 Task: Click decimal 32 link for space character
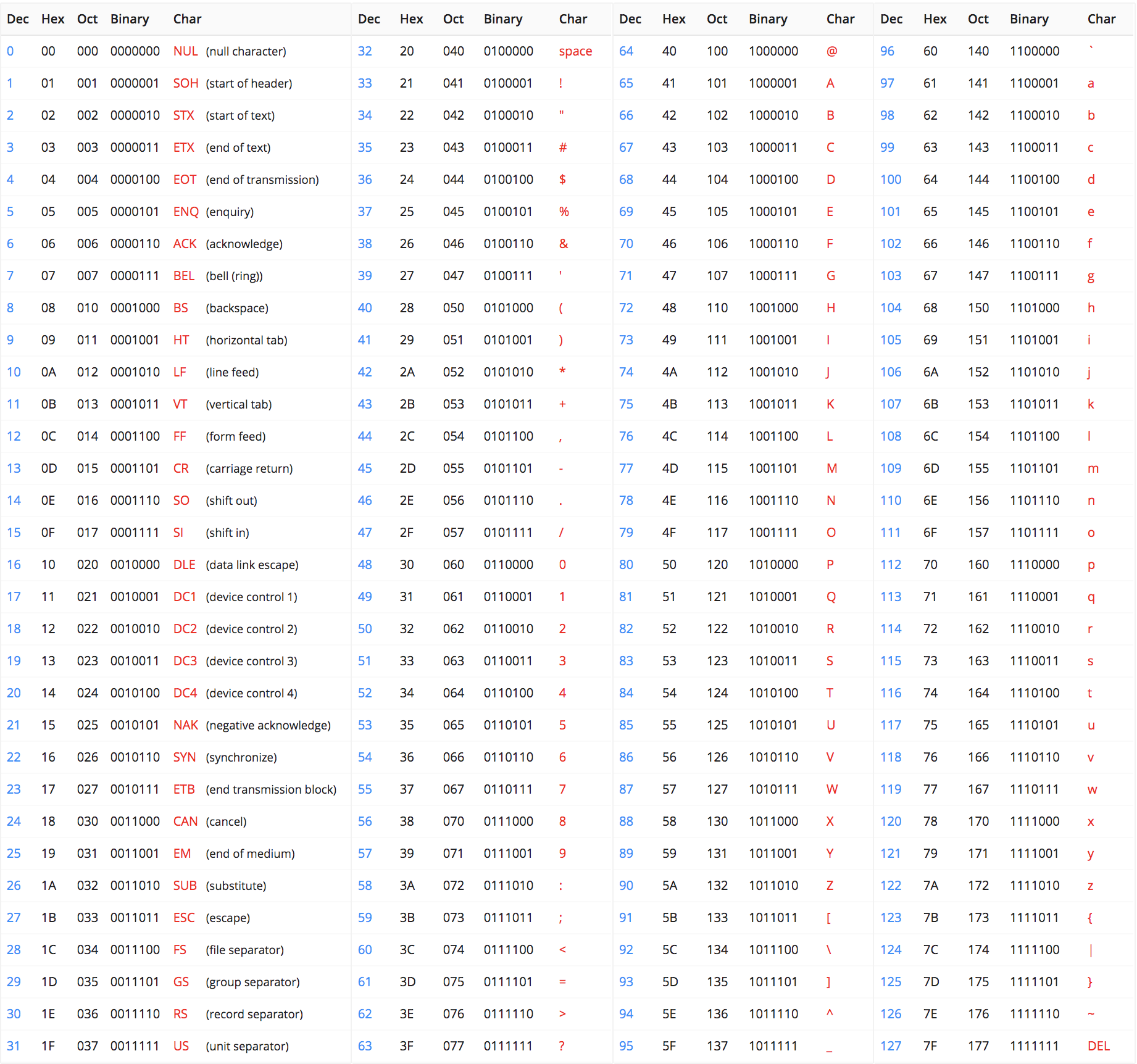[365, 51]
